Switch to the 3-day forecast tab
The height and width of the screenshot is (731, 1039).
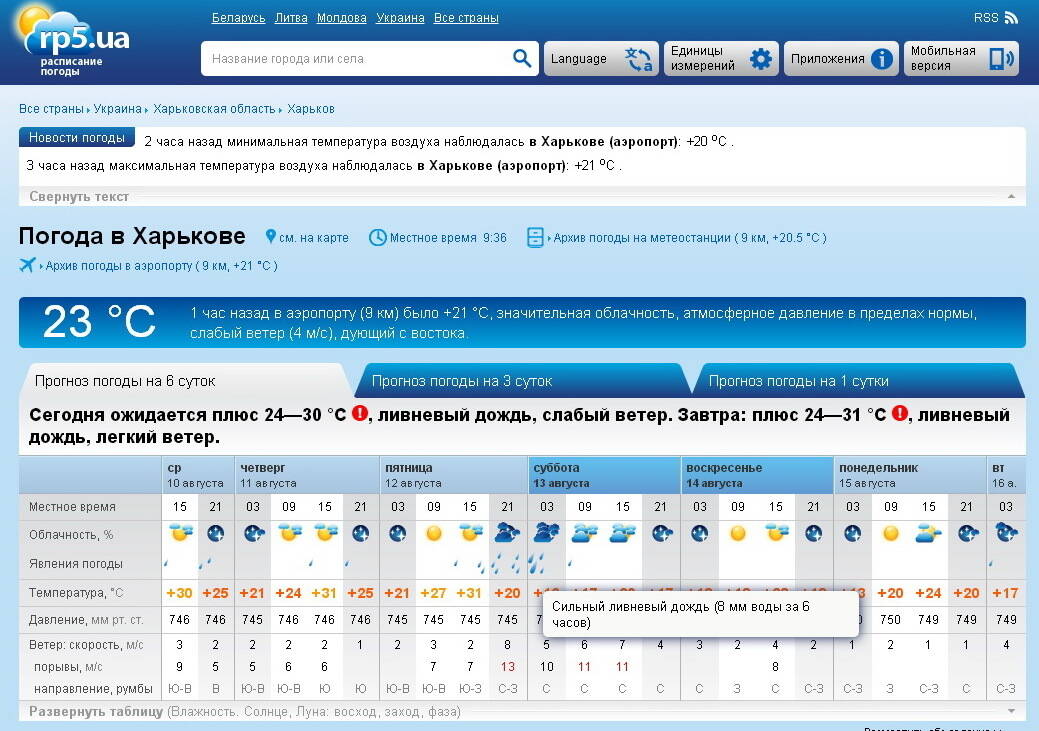coord(462,381)
